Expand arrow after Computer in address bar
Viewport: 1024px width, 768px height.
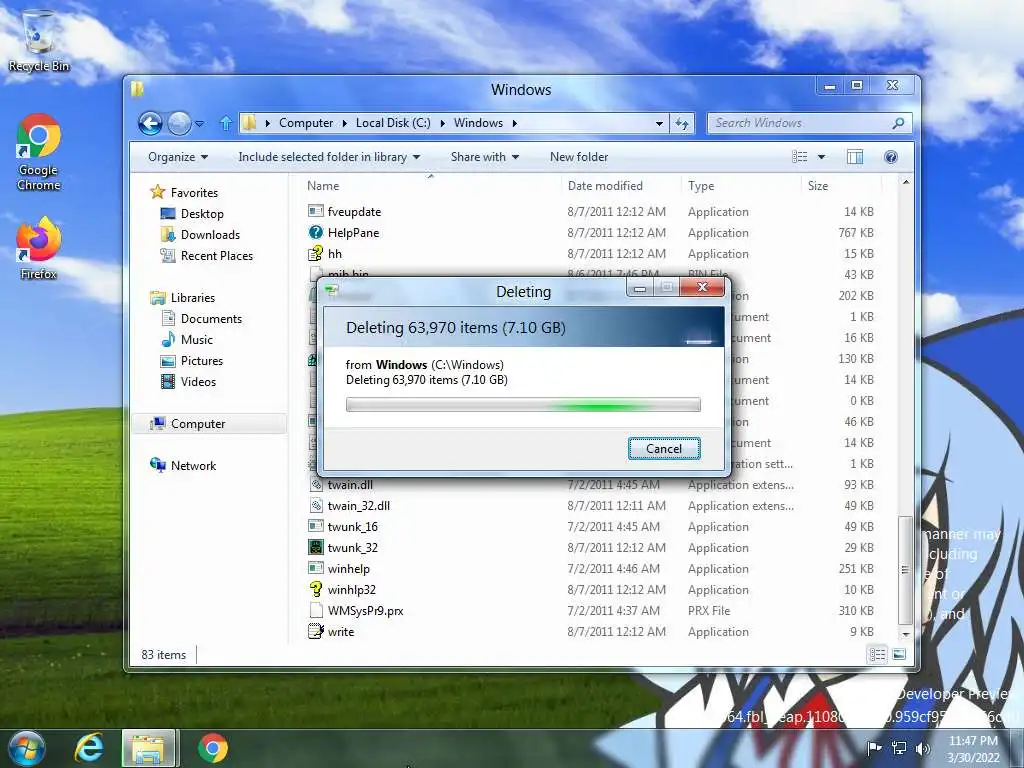(344, 123)
